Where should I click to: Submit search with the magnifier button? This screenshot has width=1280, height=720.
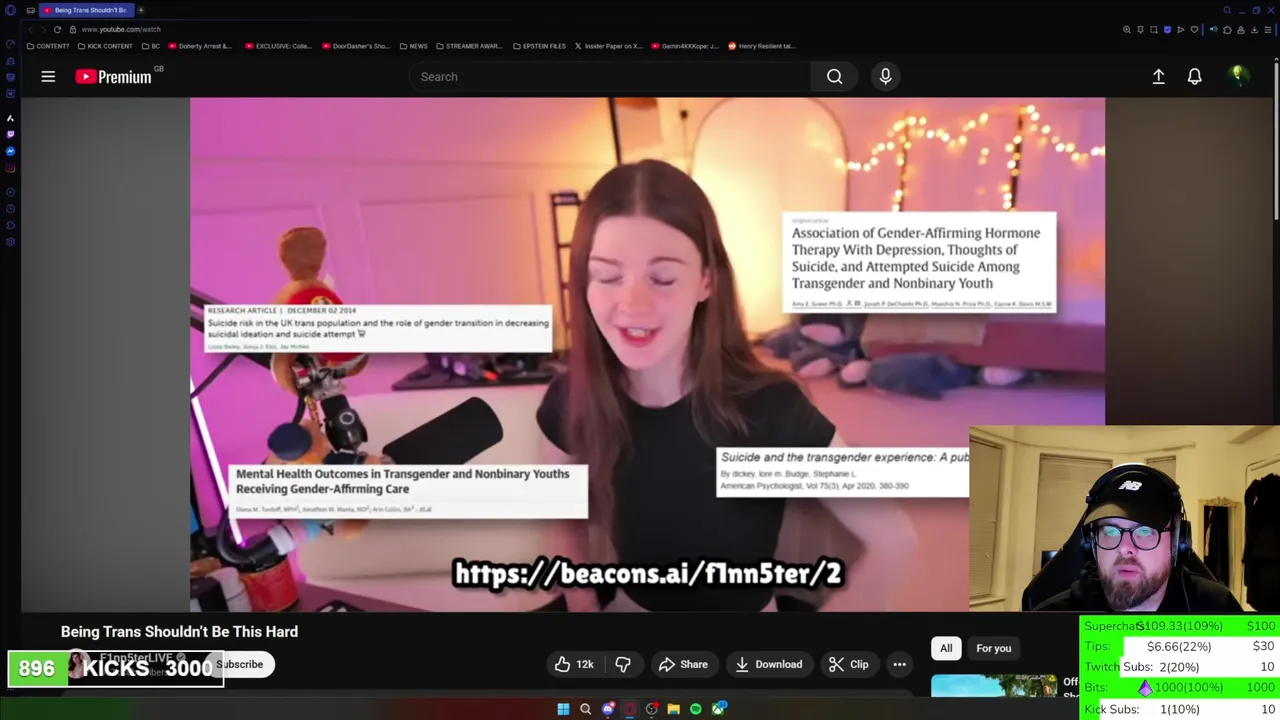pos(834,76)
